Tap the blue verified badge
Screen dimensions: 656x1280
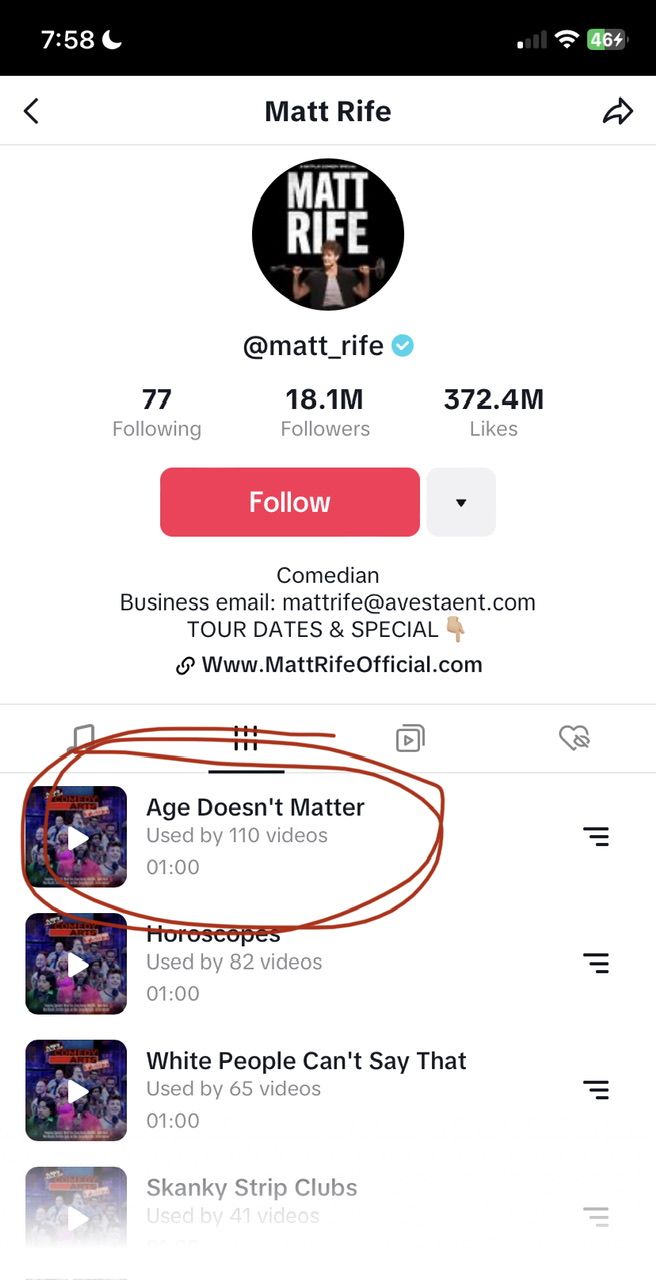tap(402, 346)
